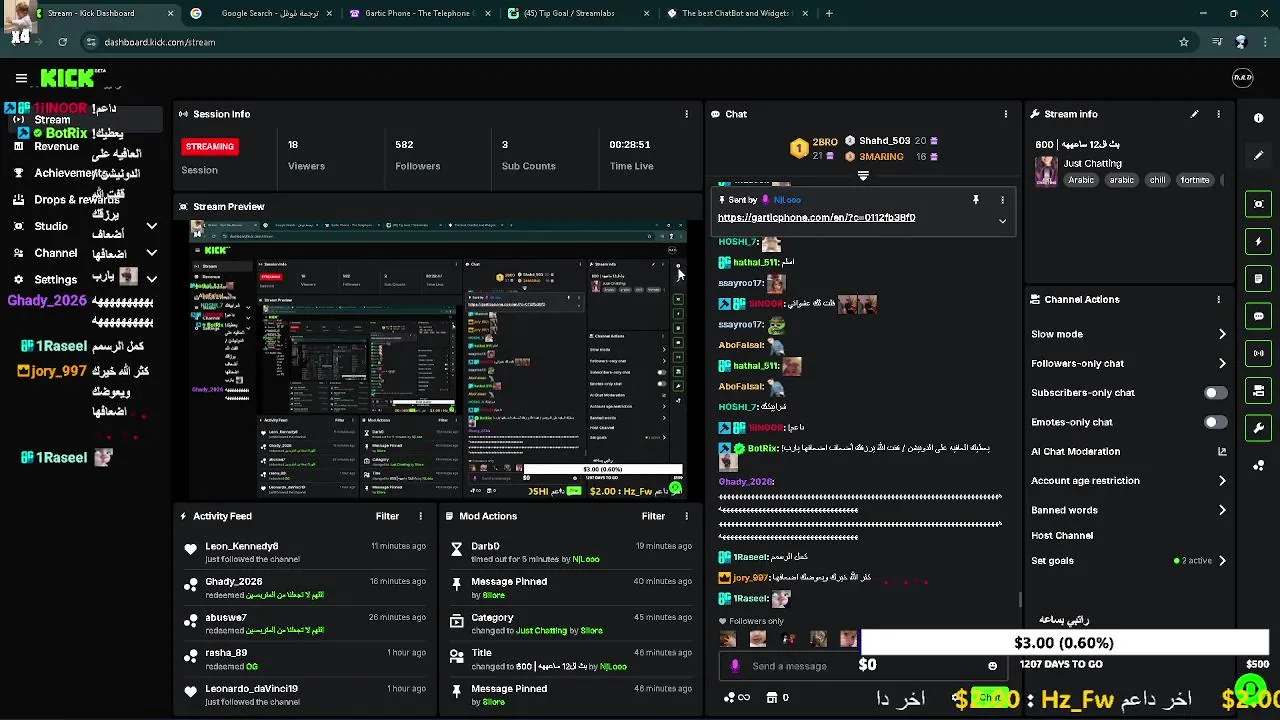Toggle Emotes-only chat switch
The image size is (1280, 720).
[1214, 422]
